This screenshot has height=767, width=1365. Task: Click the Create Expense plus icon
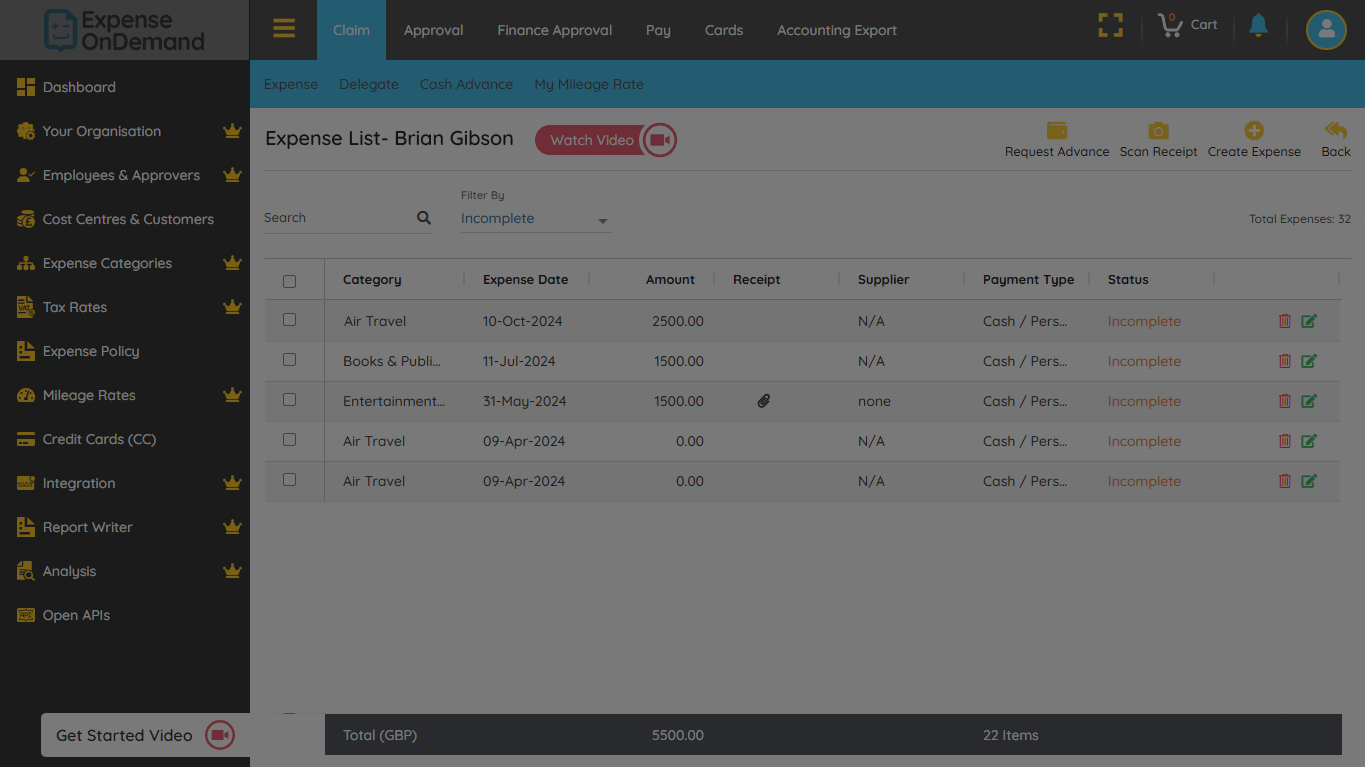(x=1254, y=131)
